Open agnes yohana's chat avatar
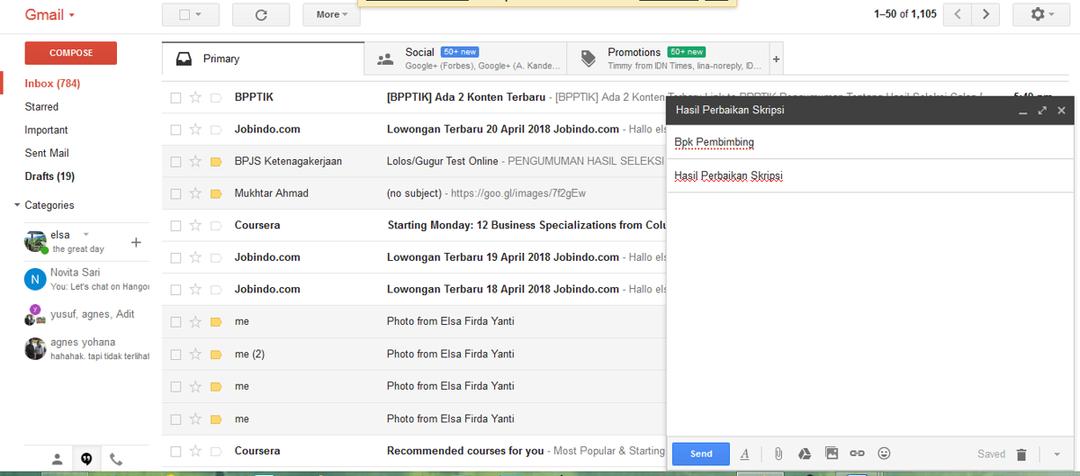Viewport: 1080px width, 476px height. (35, 349)
